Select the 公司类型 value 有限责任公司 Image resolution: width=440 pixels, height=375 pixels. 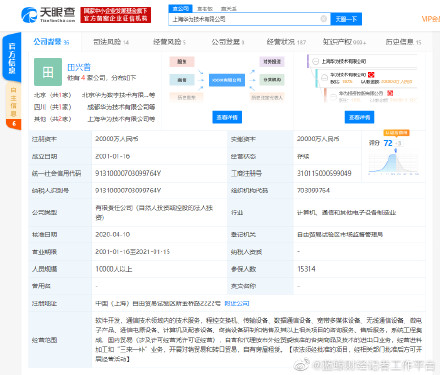154,213
